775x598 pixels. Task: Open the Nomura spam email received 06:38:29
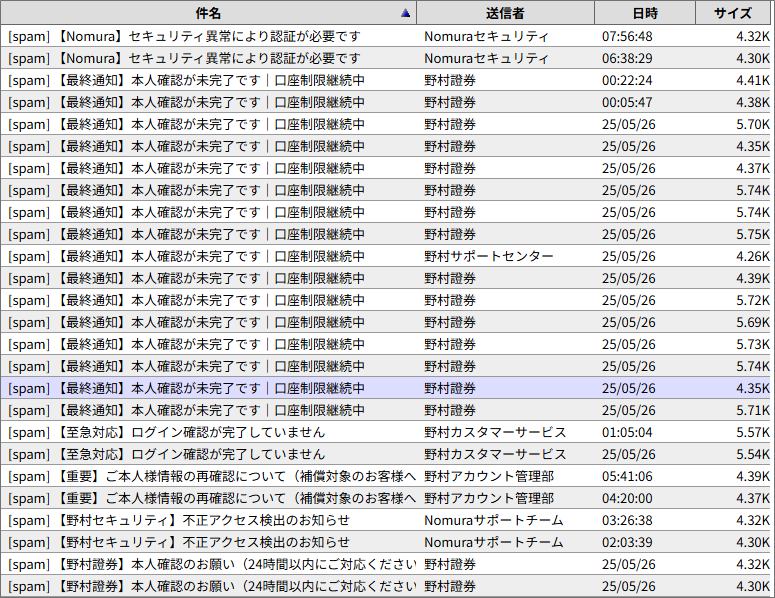pyautogui.click(x=386, y=58)
